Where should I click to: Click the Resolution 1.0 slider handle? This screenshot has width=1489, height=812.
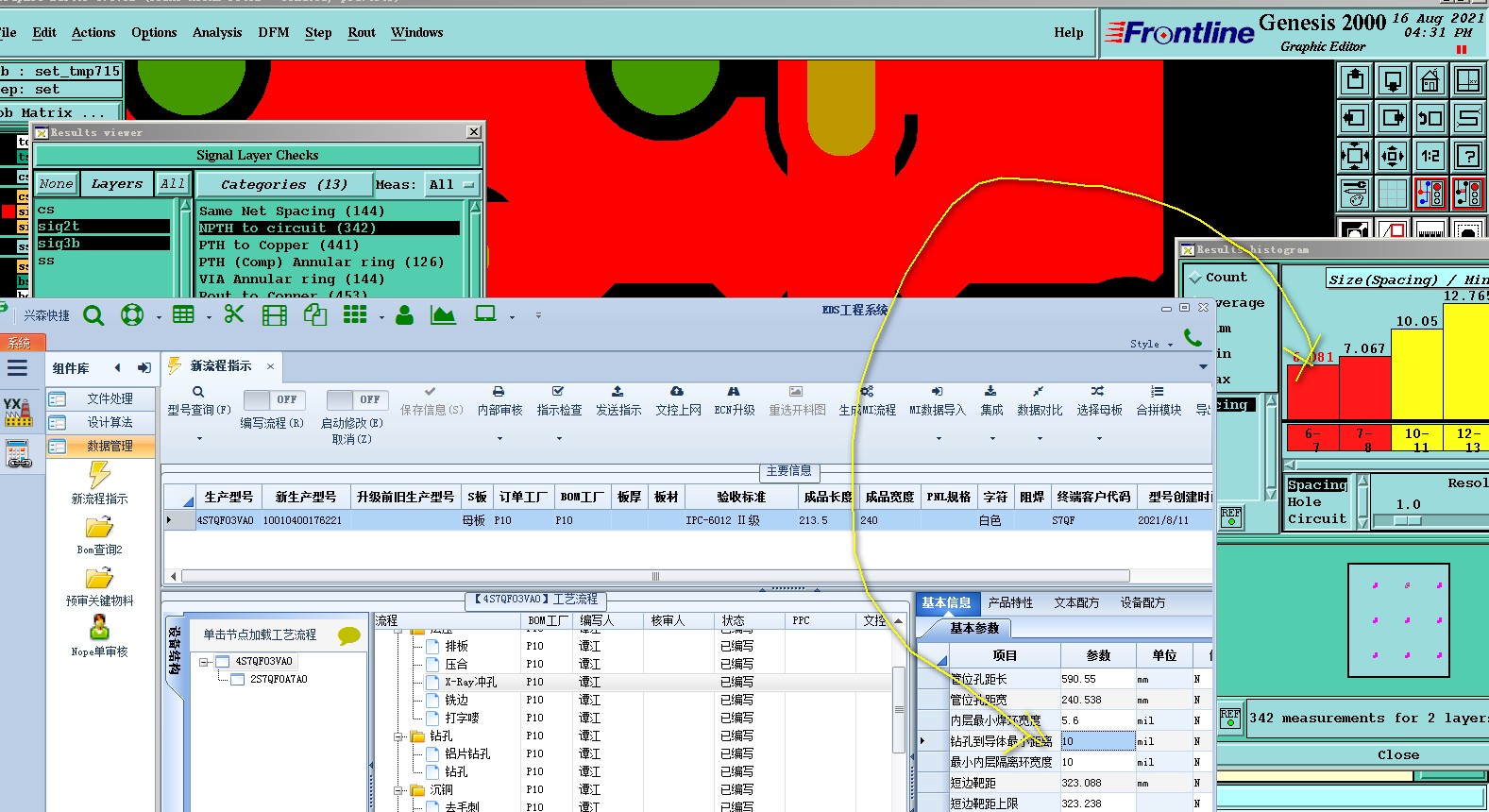pyautogui.click(x=1408, y=520)
